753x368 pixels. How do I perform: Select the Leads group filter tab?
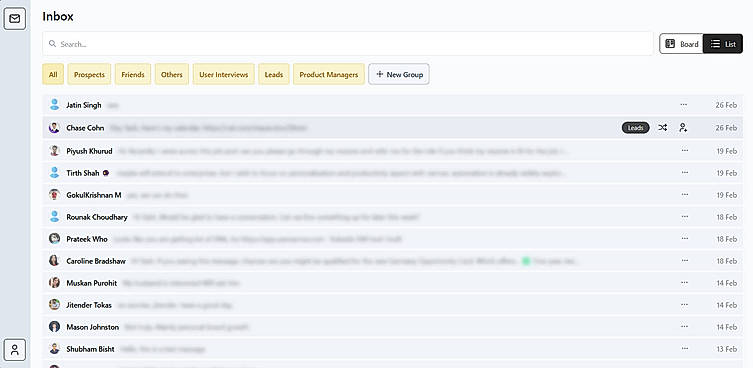click(x=274, y=74)
